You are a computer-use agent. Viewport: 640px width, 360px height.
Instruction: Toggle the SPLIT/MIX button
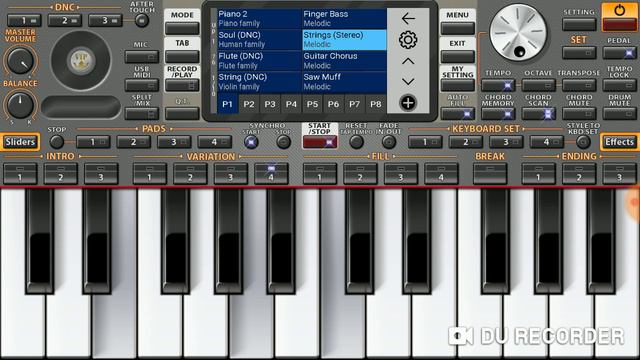pos(142,113)
